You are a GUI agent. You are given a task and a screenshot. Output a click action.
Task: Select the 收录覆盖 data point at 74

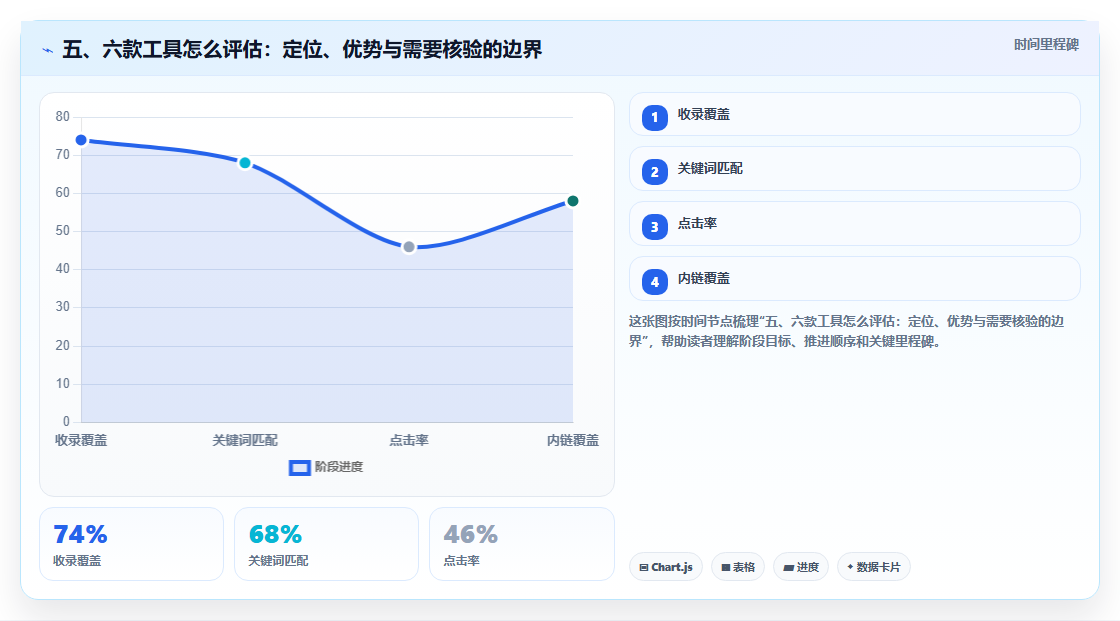(x=81, y=140)
